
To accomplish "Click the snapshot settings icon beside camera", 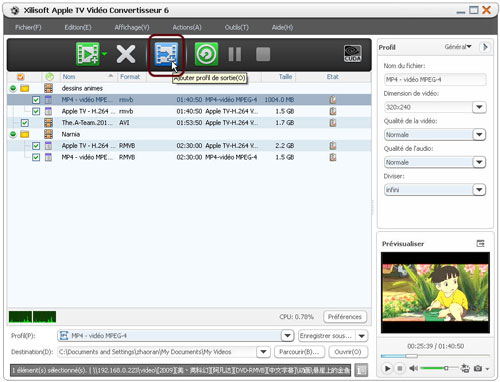I will tap(465, 368).
